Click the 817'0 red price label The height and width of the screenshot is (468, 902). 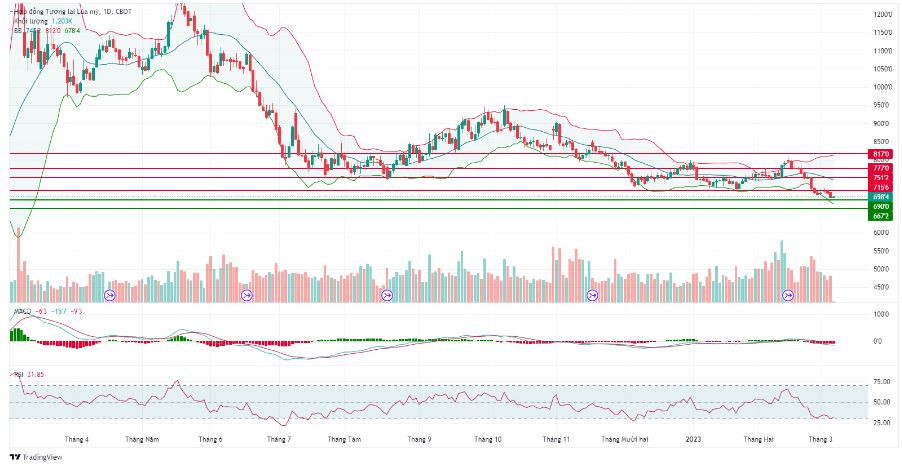coord(881,154)
